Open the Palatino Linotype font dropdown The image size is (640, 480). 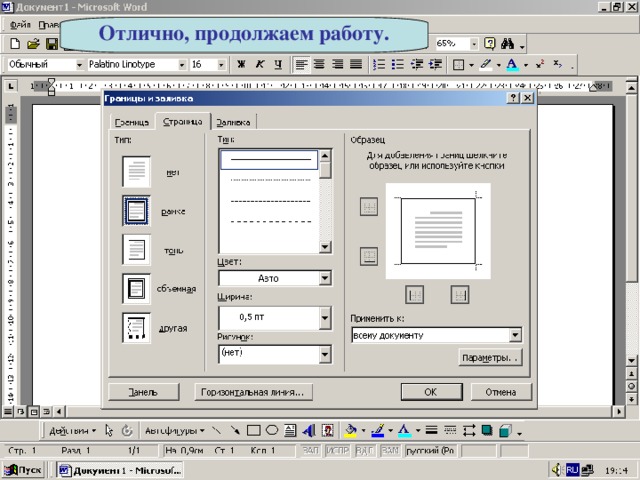tap(182, 65)
